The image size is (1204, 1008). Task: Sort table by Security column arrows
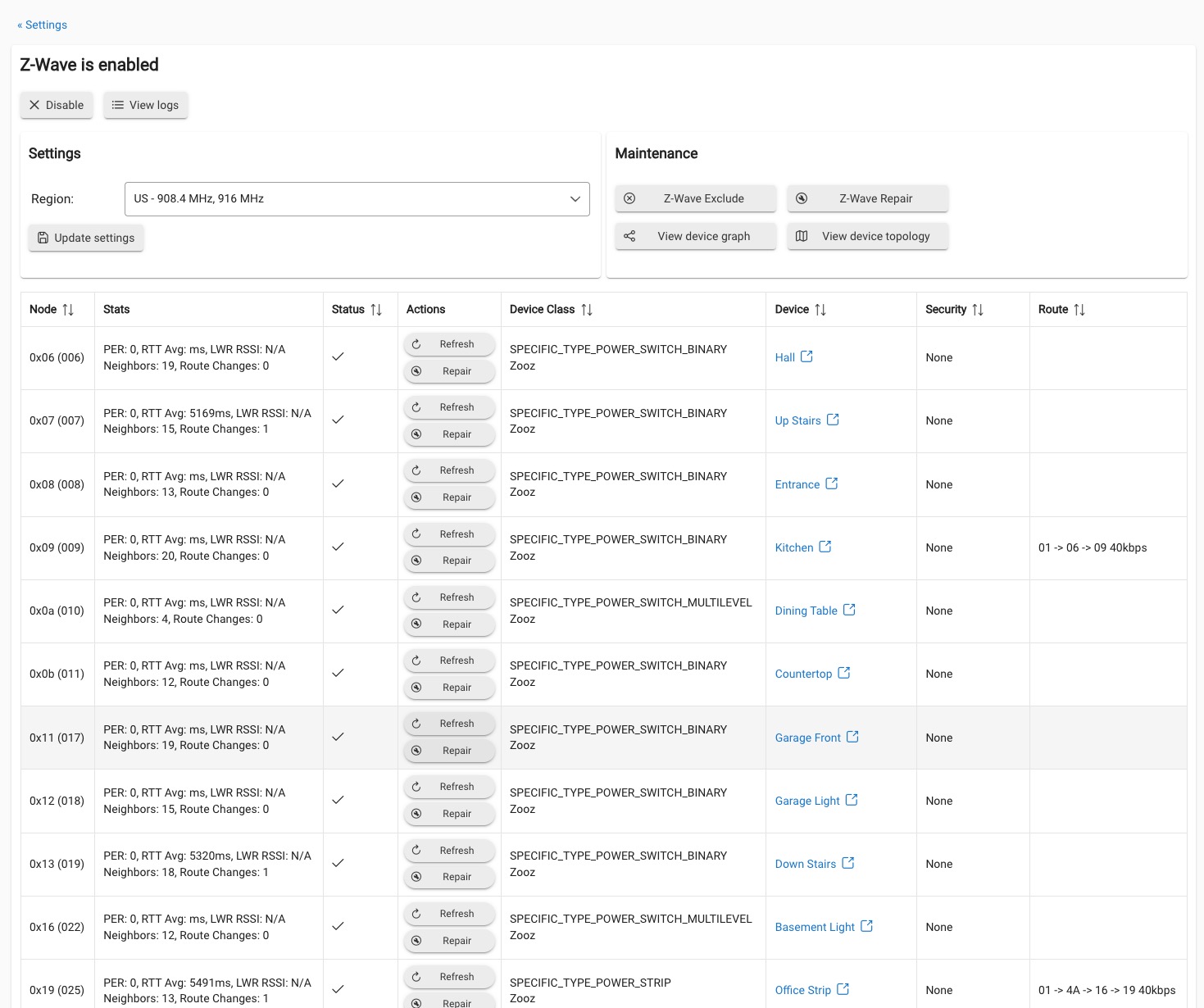coord(978,310)
